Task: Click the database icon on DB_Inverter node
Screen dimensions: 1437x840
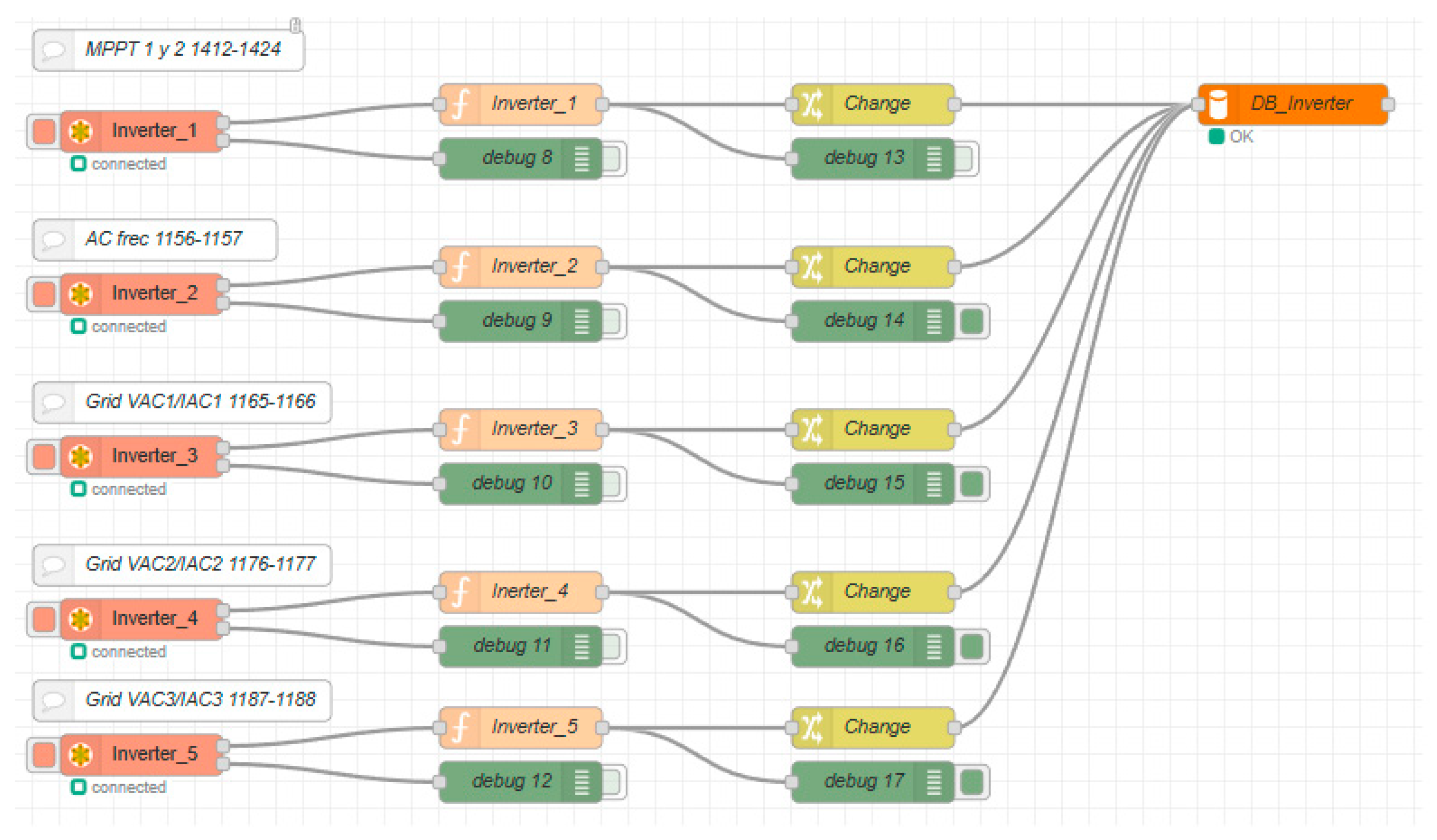Action: (1219, 104)
